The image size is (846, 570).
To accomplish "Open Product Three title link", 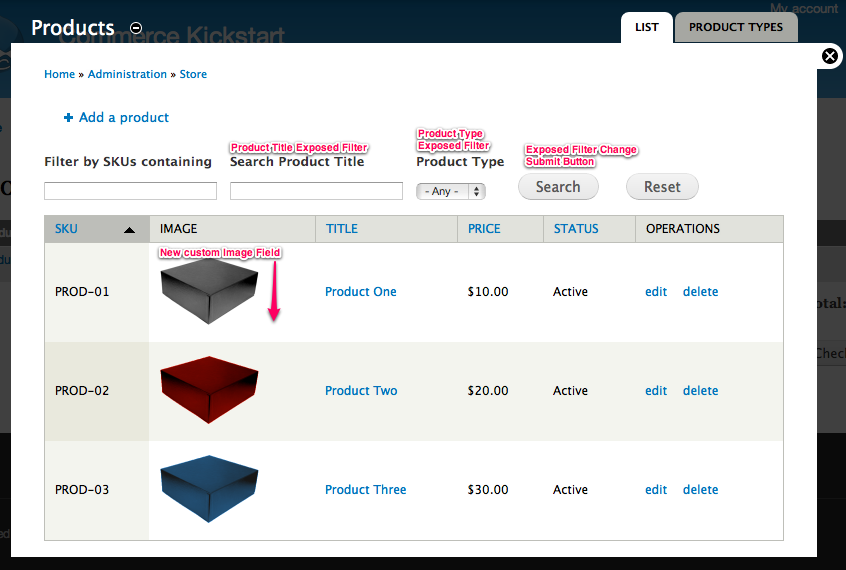I will [365, 490].
